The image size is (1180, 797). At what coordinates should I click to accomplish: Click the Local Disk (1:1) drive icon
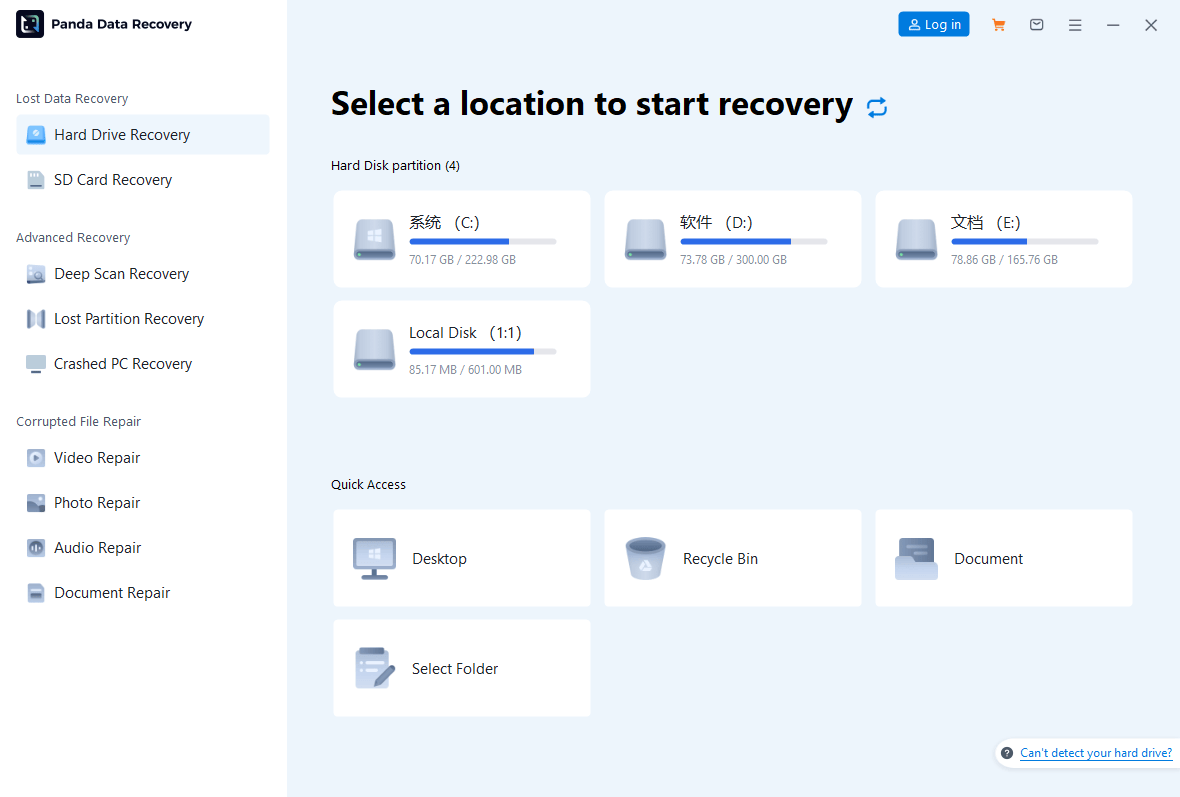point(375,349)
